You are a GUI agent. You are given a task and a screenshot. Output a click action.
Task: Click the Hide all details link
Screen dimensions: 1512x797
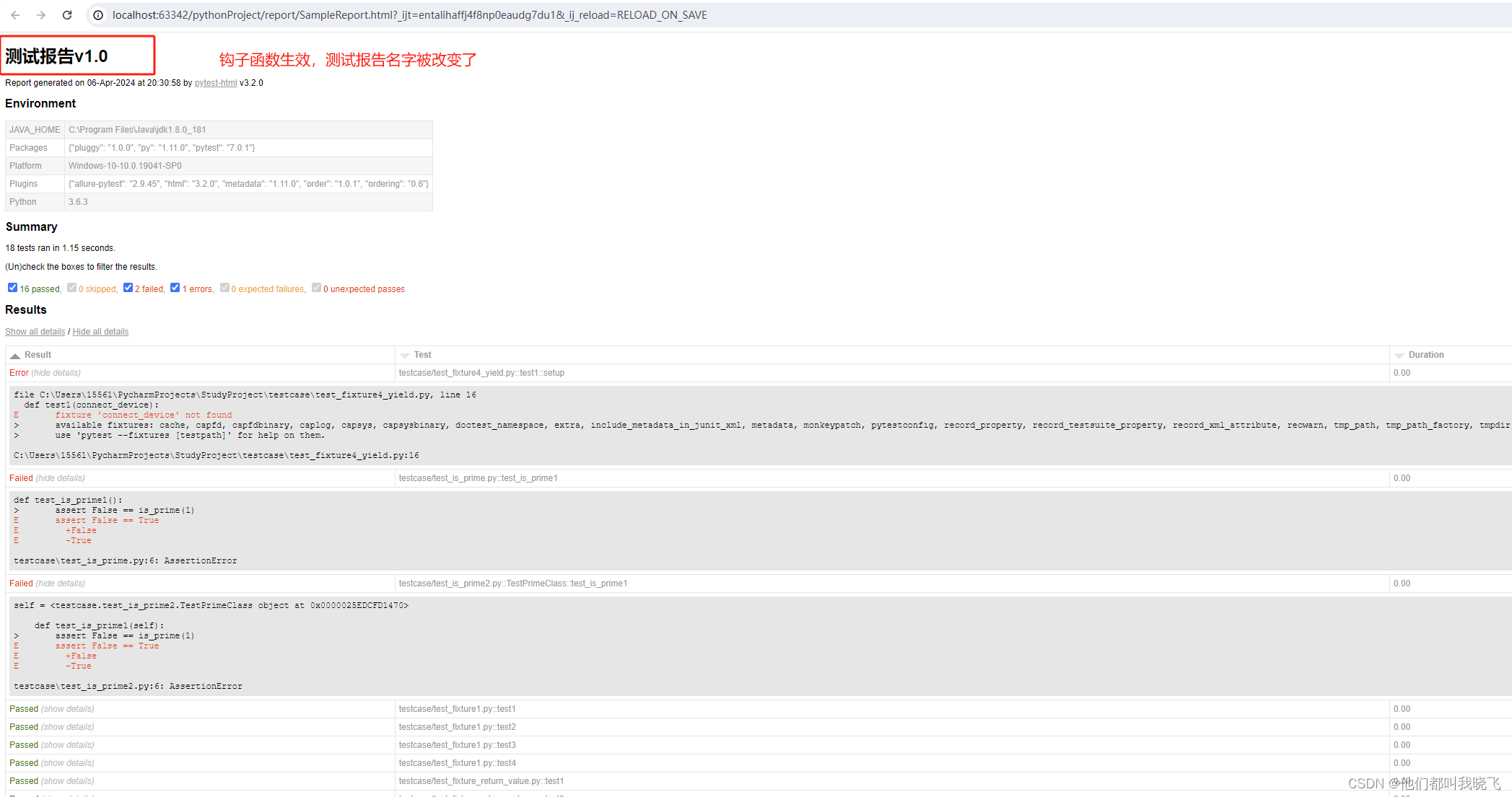click(x=100, y=332)
